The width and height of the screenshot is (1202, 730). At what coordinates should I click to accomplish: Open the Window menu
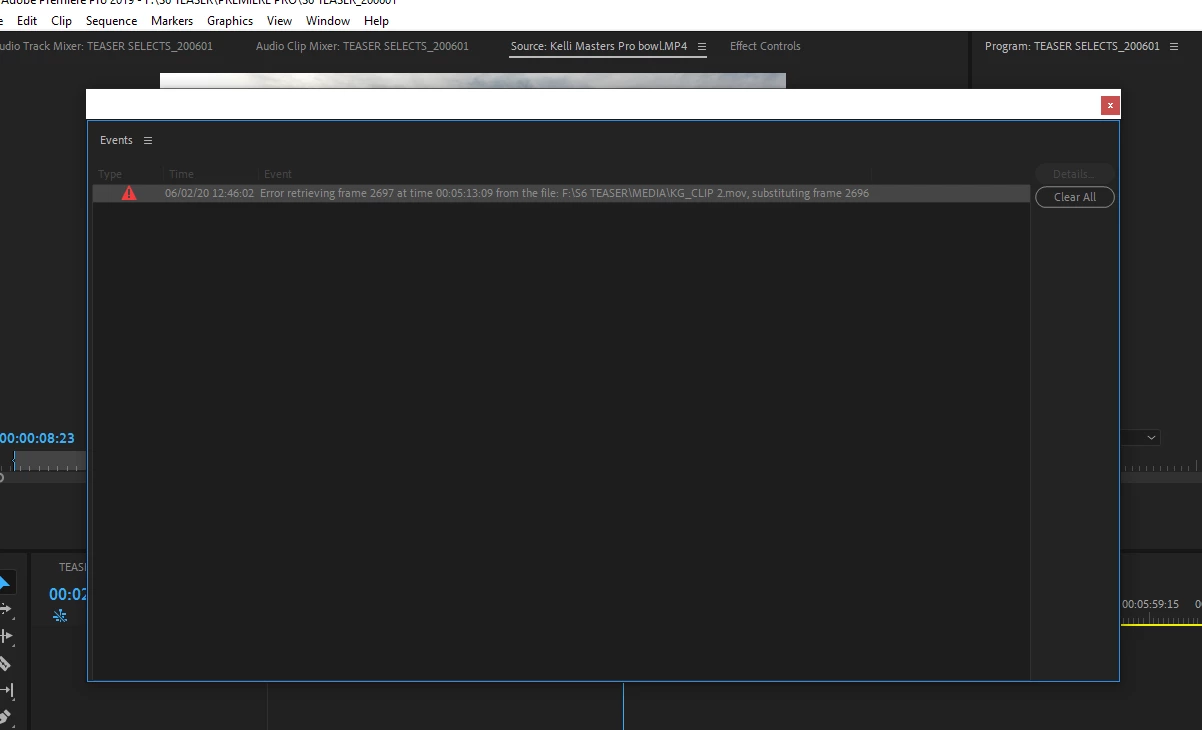point(328,20)
